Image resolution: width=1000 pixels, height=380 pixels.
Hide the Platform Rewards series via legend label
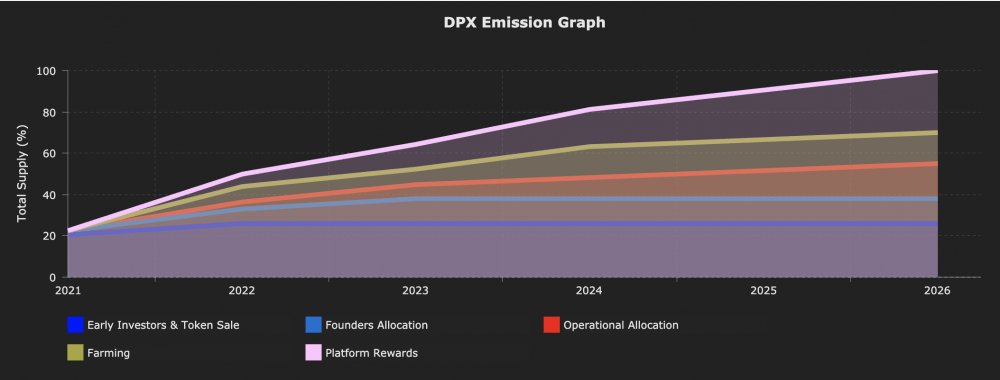tap(371, 353)
